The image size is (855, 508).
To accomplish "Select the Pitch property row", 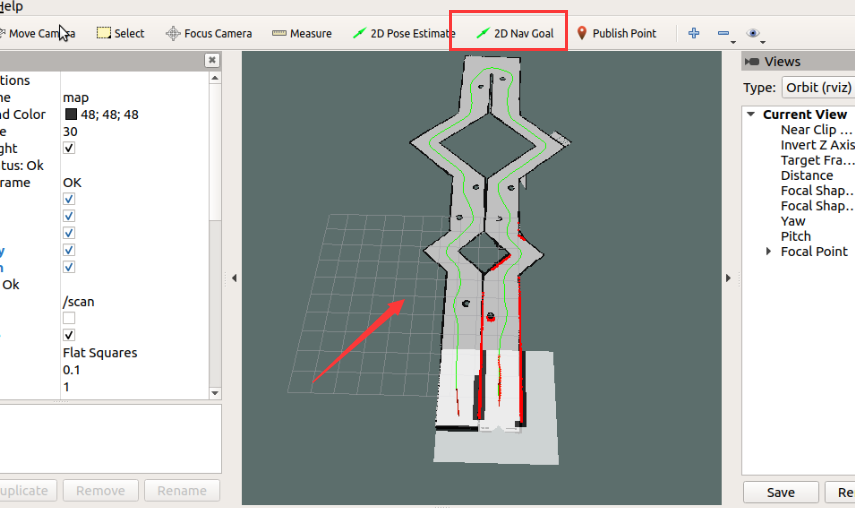I will [x=796, y=237].
